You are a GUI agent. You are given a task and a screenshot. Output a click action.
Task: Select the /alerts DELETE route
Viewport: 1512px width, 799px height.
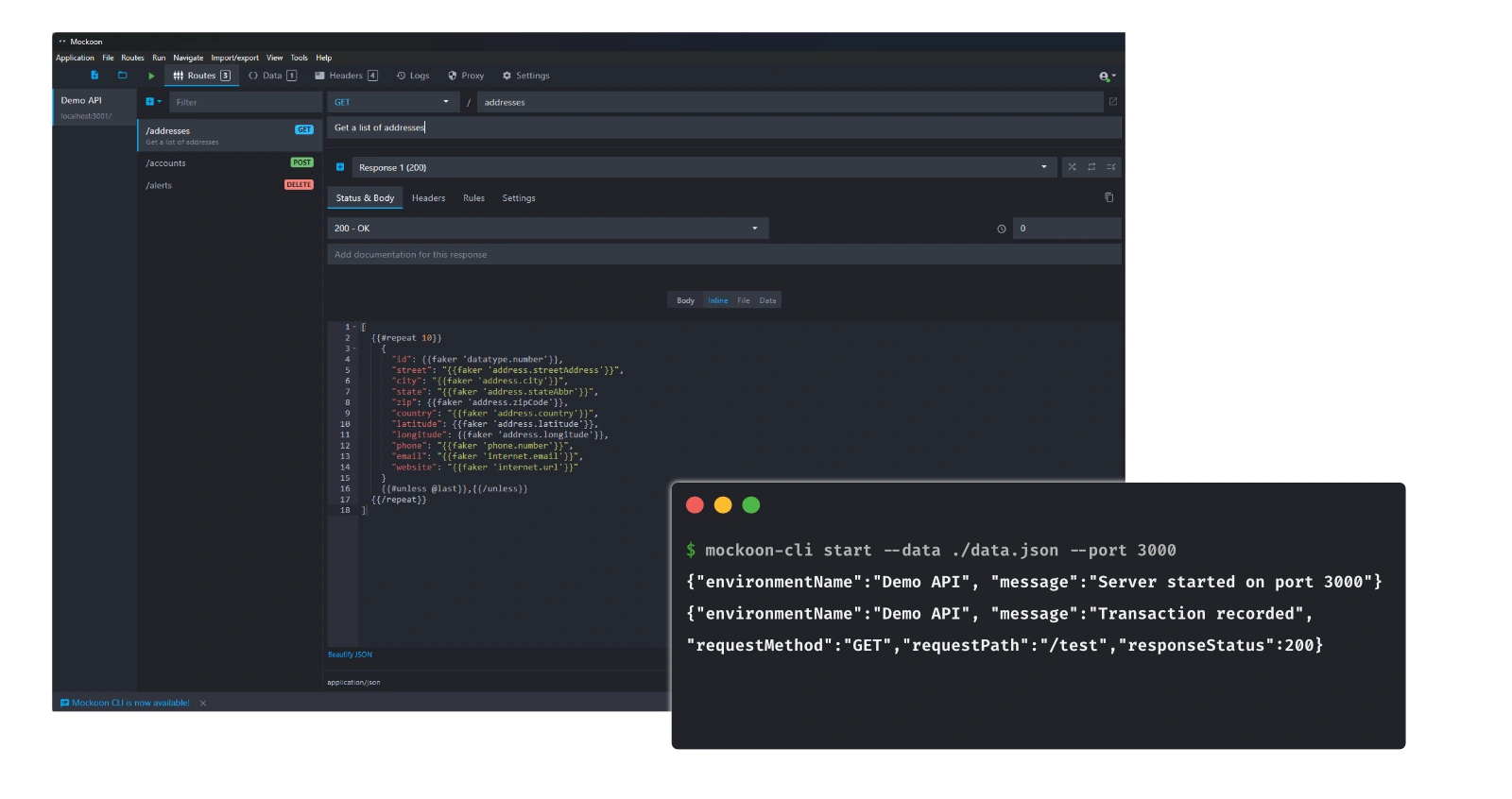coord(230,185)
